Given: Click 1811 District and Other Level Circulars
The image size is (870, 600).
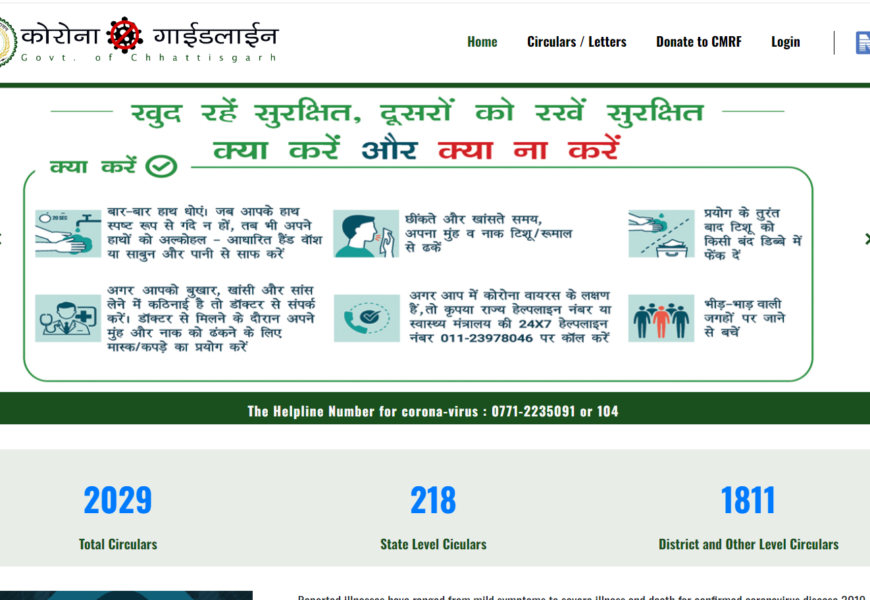Looking at the screenshot, I should pos(748,500).
